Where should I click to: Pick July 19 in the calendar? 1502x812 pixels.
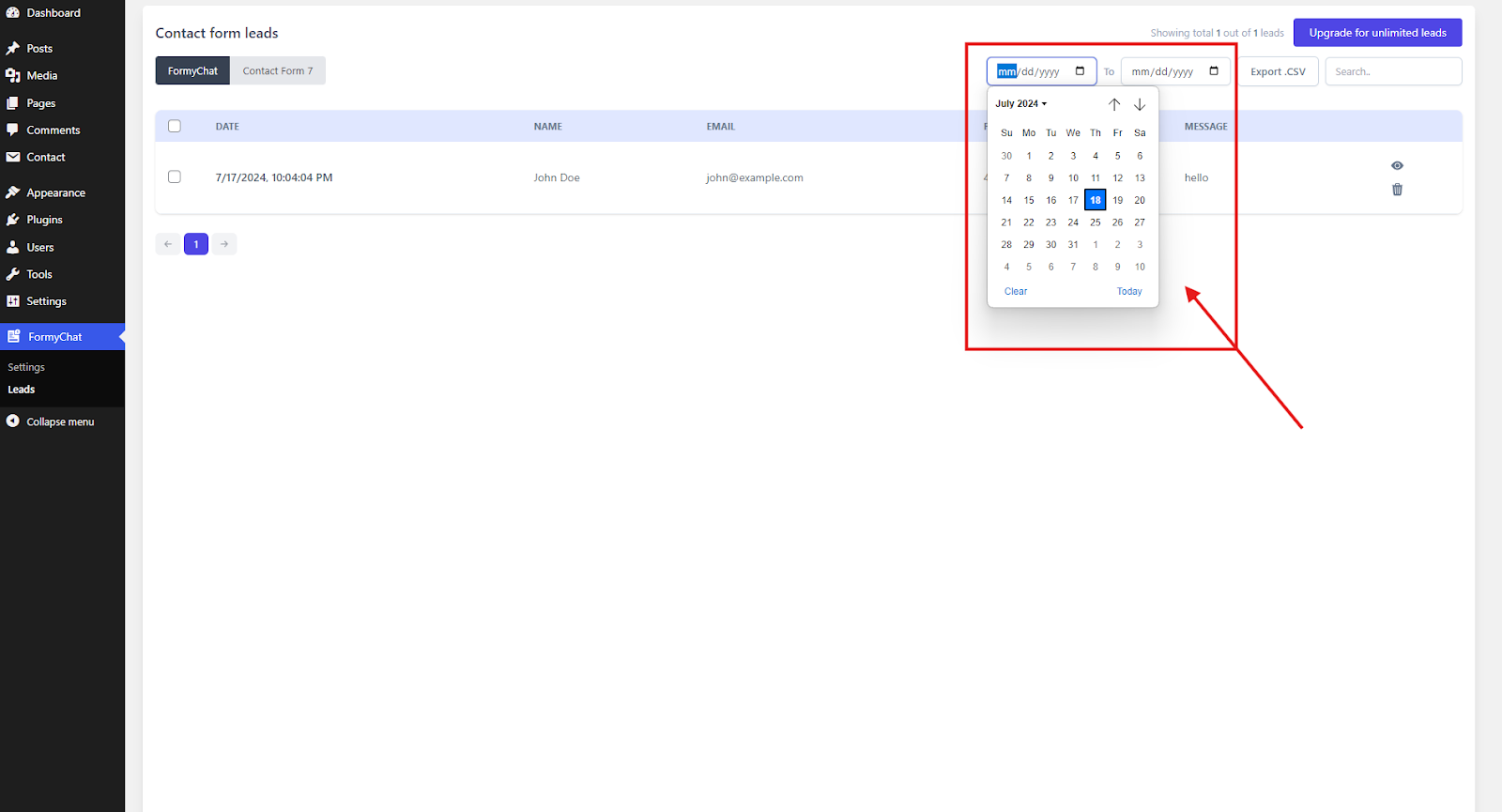click(1118, 201)
